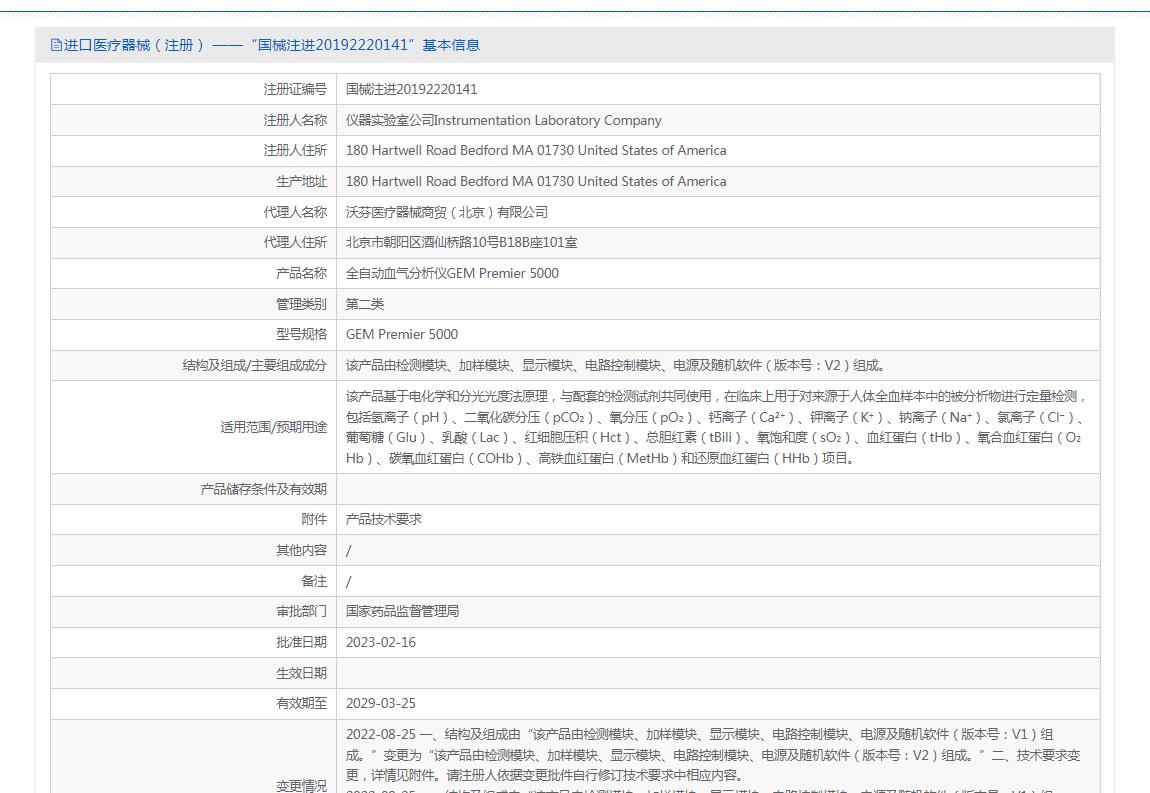
Task: Open the 产品技术要求 attachment link
Action: (x=384, y=519)
